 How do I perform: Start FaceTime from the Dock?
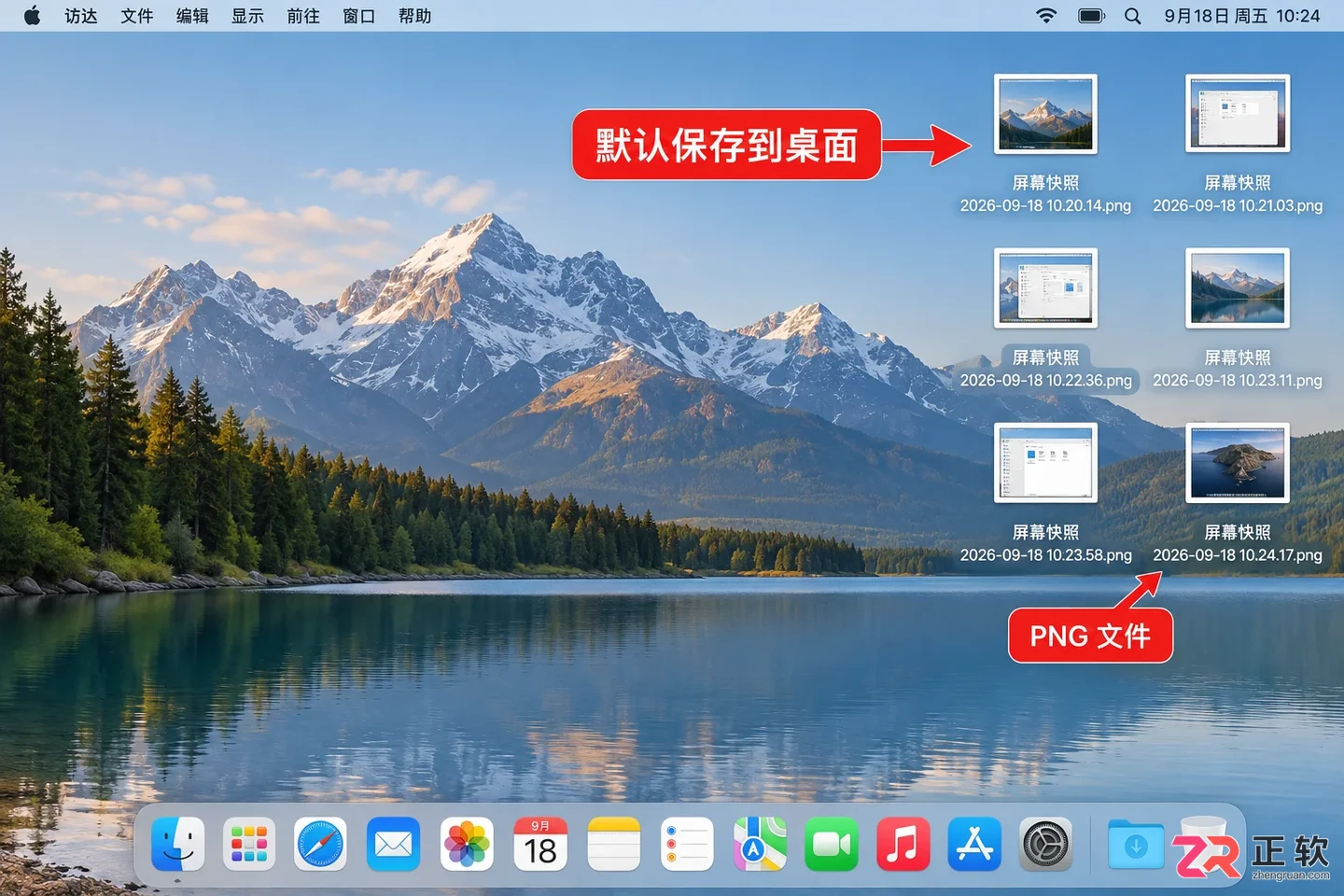pos(831,845)
